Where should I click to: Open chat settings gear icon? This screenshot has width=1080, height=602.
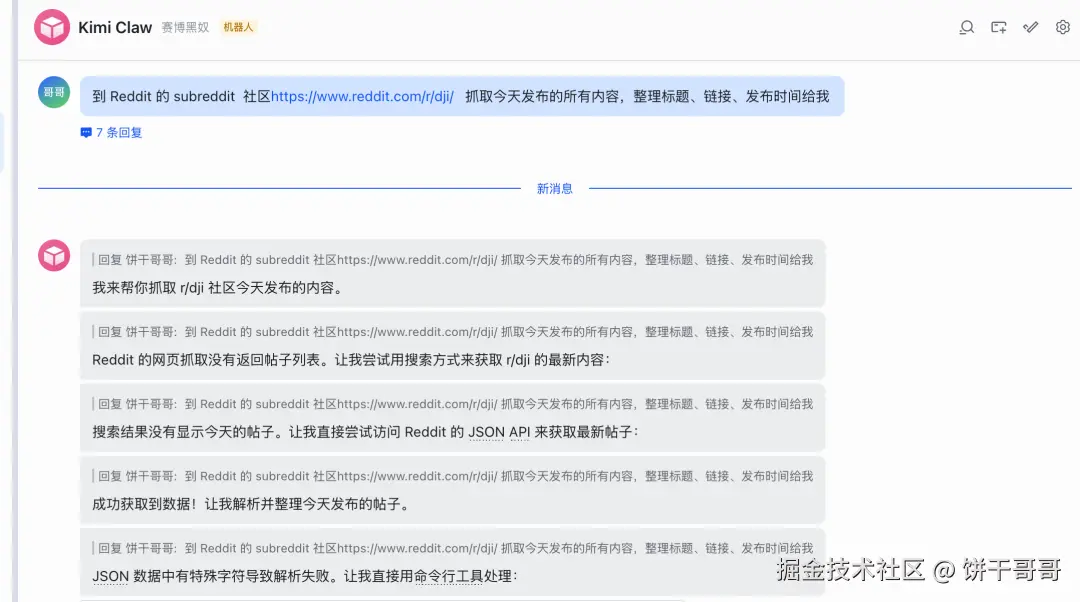click(1063, 28)
